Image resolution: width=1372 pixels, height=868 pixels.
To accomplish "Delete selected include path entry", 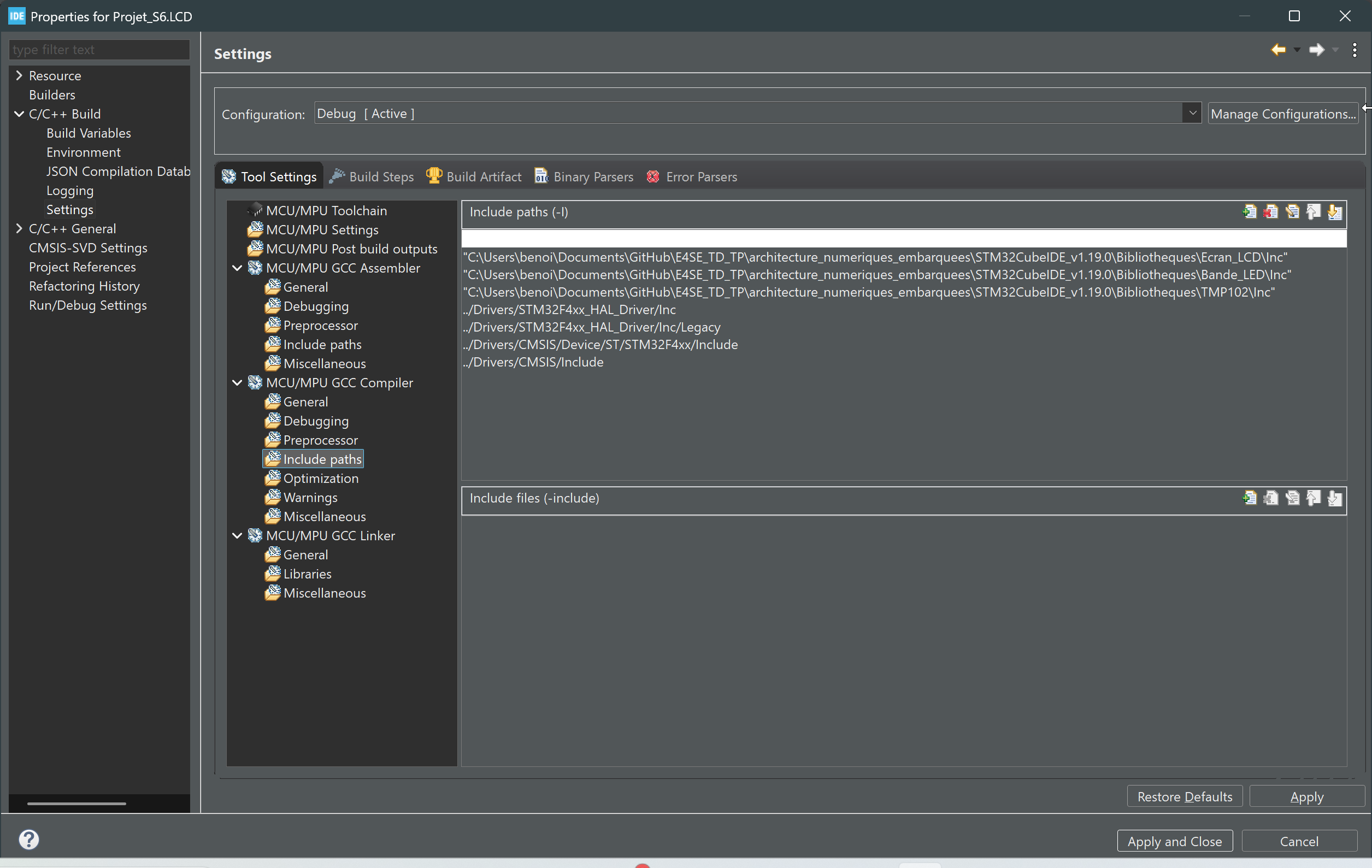I will coord(1270,212).
